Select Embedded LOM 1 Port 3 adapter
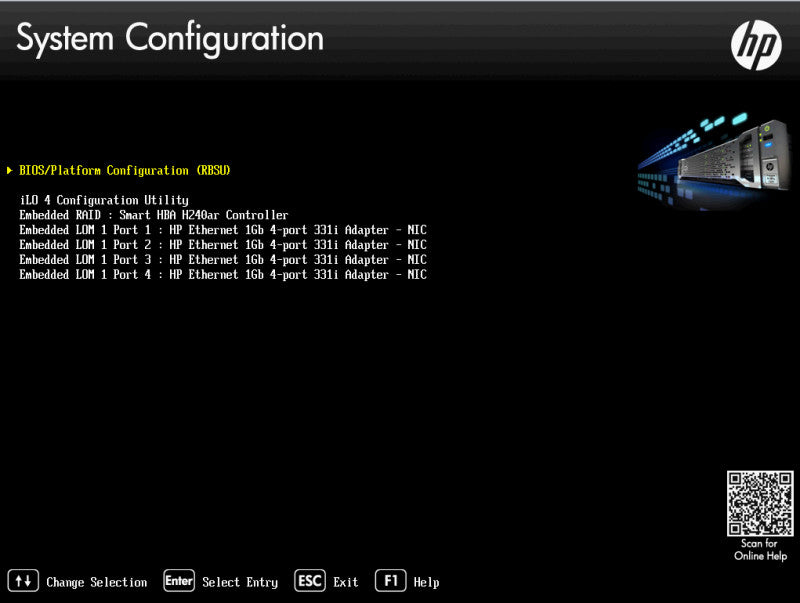The height and width of the screenshot is (603, 800). click(223, 260)
